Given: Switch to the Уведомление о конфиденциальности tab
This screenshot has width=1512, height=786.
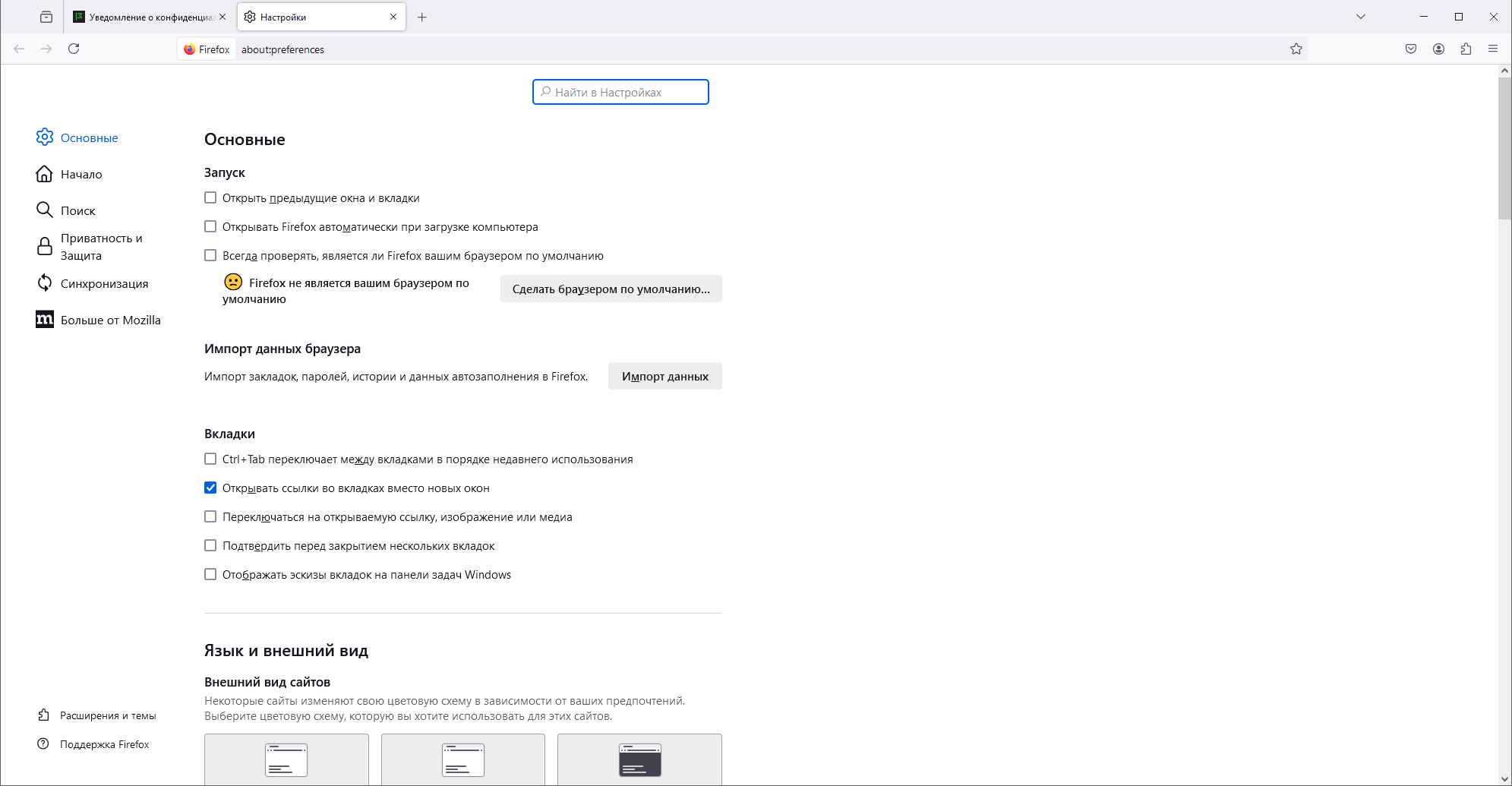Looking at the screenshot, I should 150,17.
